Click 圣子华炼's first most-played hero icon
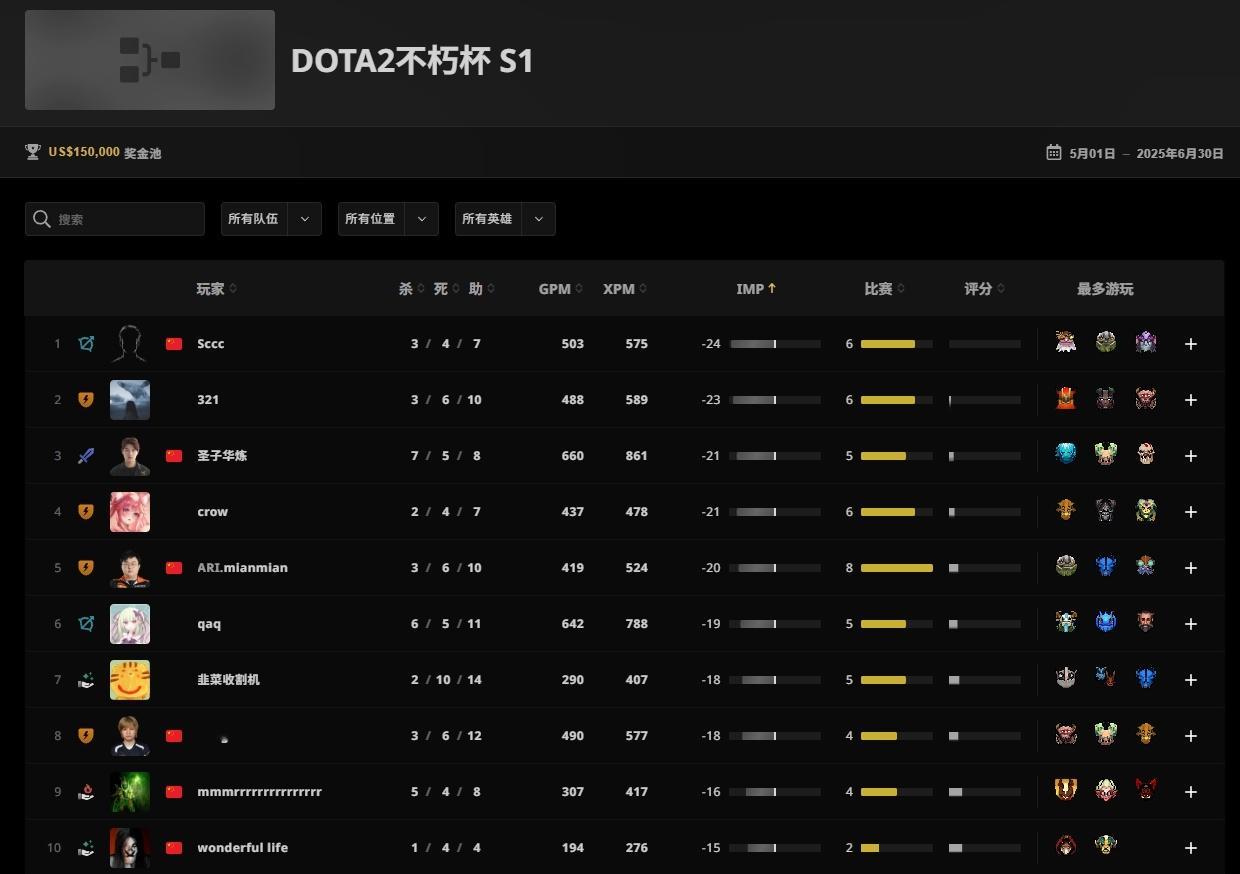This screenshot has height=874, width=1240. coord(1066,454)
